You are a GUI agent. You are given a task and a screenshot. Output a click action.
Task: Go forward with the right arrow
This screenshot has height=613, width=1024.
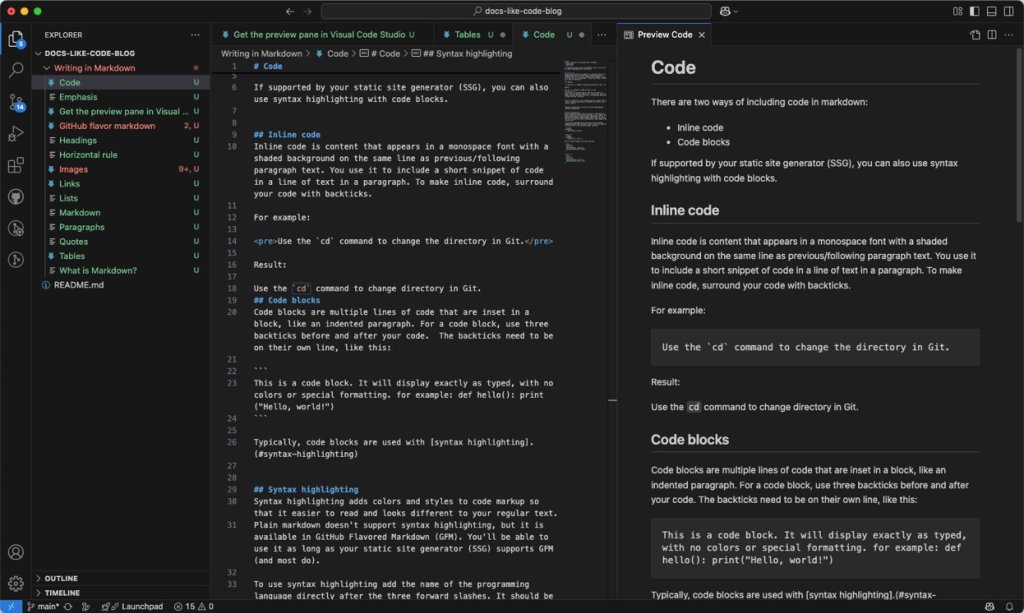tap(308, 11)
